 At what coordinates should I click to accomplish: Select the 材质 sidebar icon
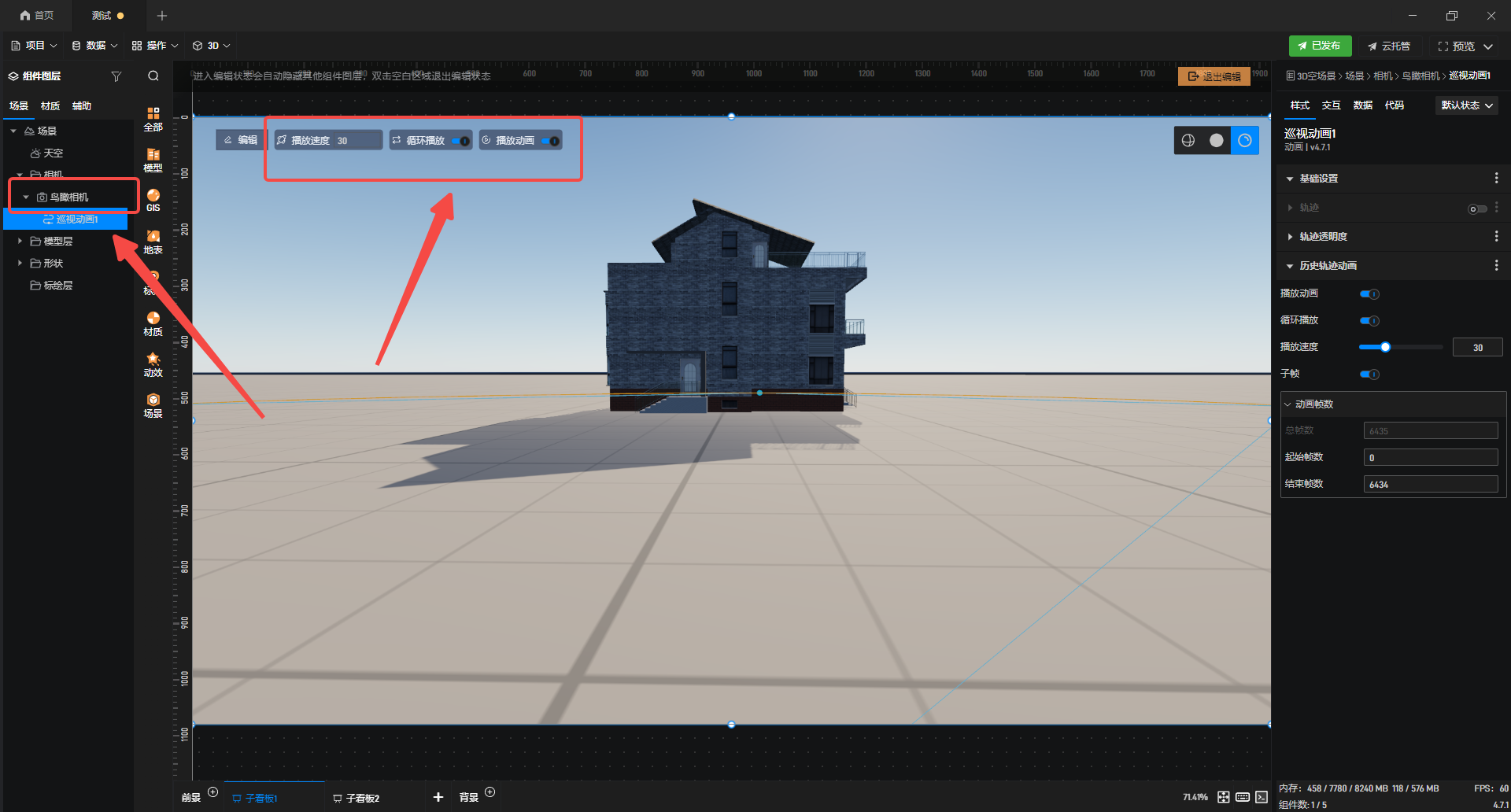(153, 323)
